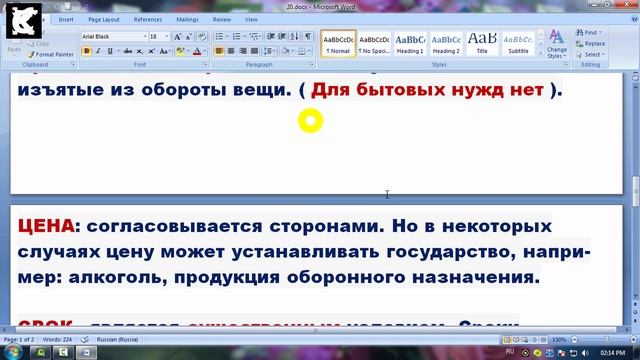Increase paragraph indent
This screenshot has width=640, height=360.
pyautogui.click(x=282, y=37)
